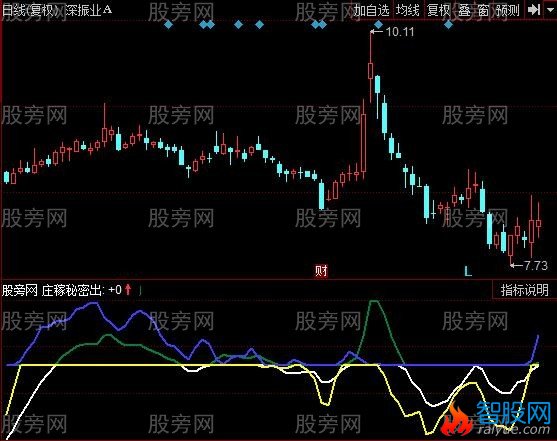The width and height of the screenshot is (557, 441).
Task: Click the 叠 overlay chart button
Action: [x=464, y=10]
